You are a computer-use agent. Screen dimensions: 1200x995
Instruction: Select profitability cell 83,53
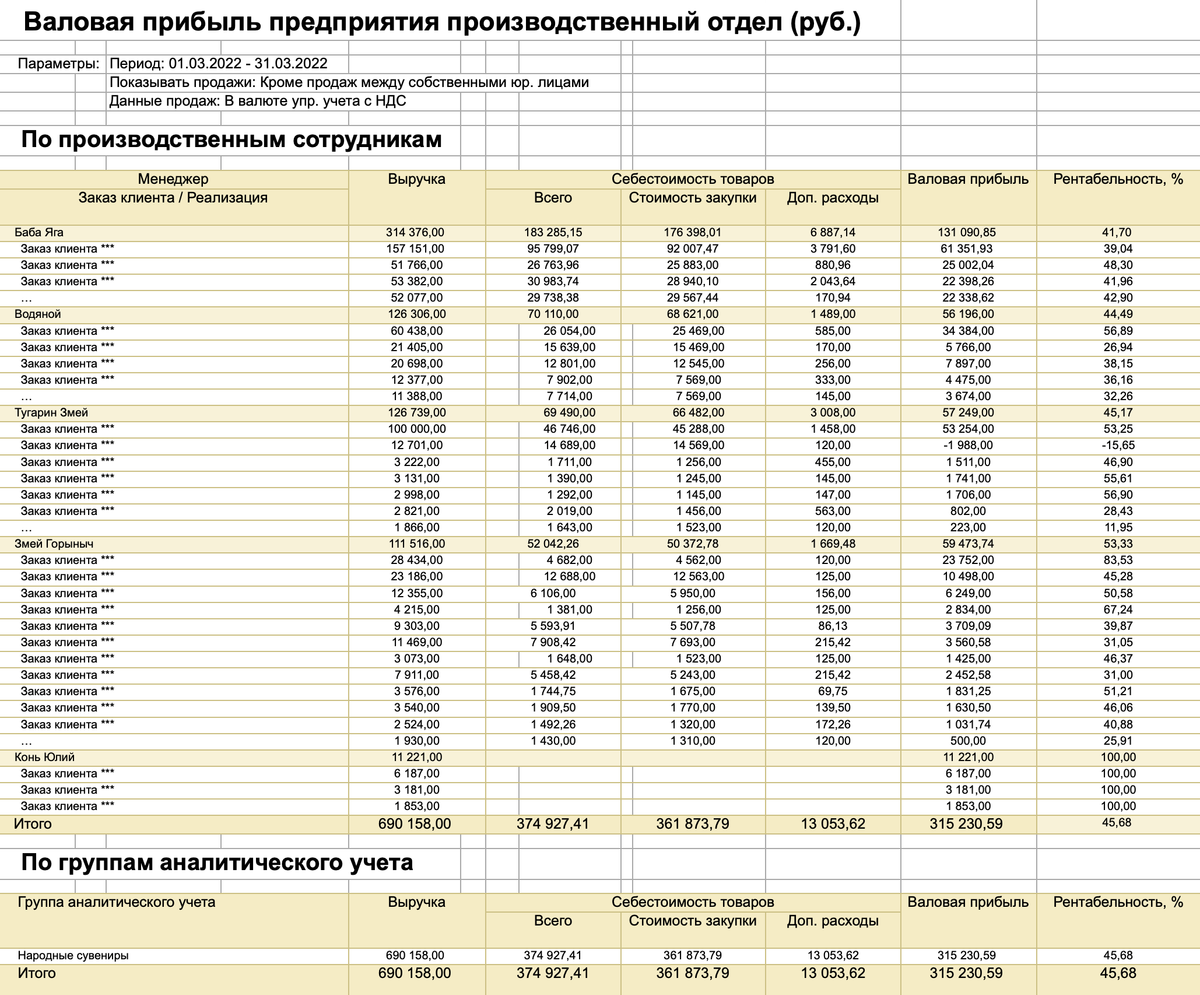click(x=1117, y=560)
